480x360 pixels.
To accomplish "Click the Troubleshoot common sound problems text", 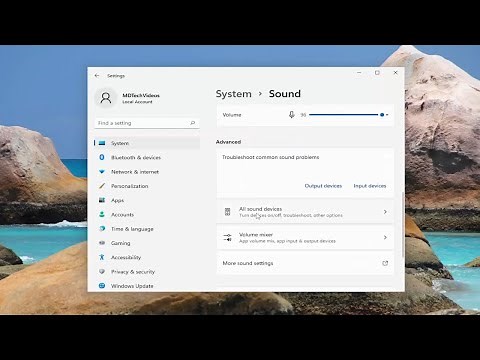I will (271, 157).
